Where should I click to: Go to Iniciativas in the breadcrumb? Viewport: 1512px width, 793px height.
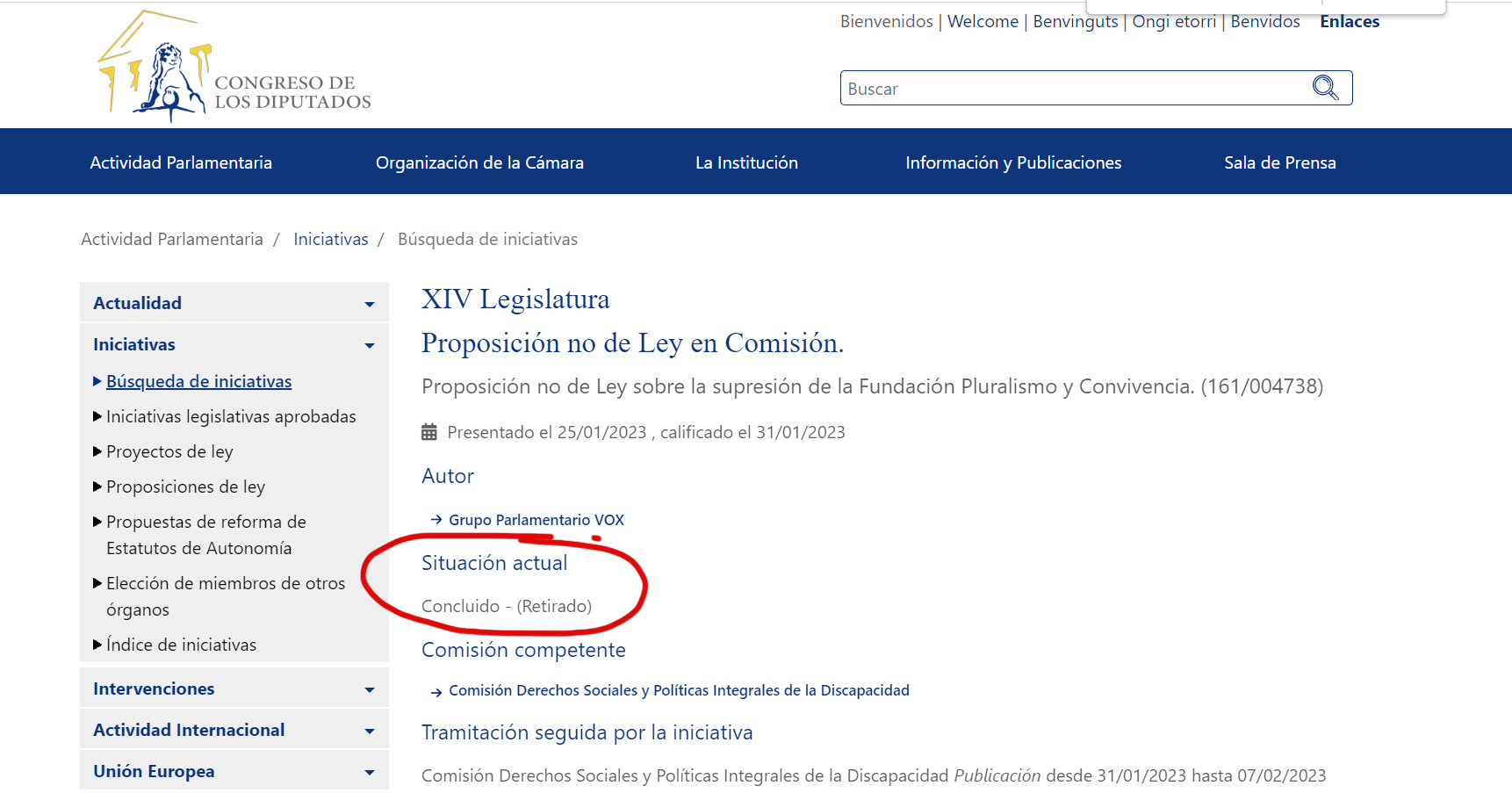[330, 240]
